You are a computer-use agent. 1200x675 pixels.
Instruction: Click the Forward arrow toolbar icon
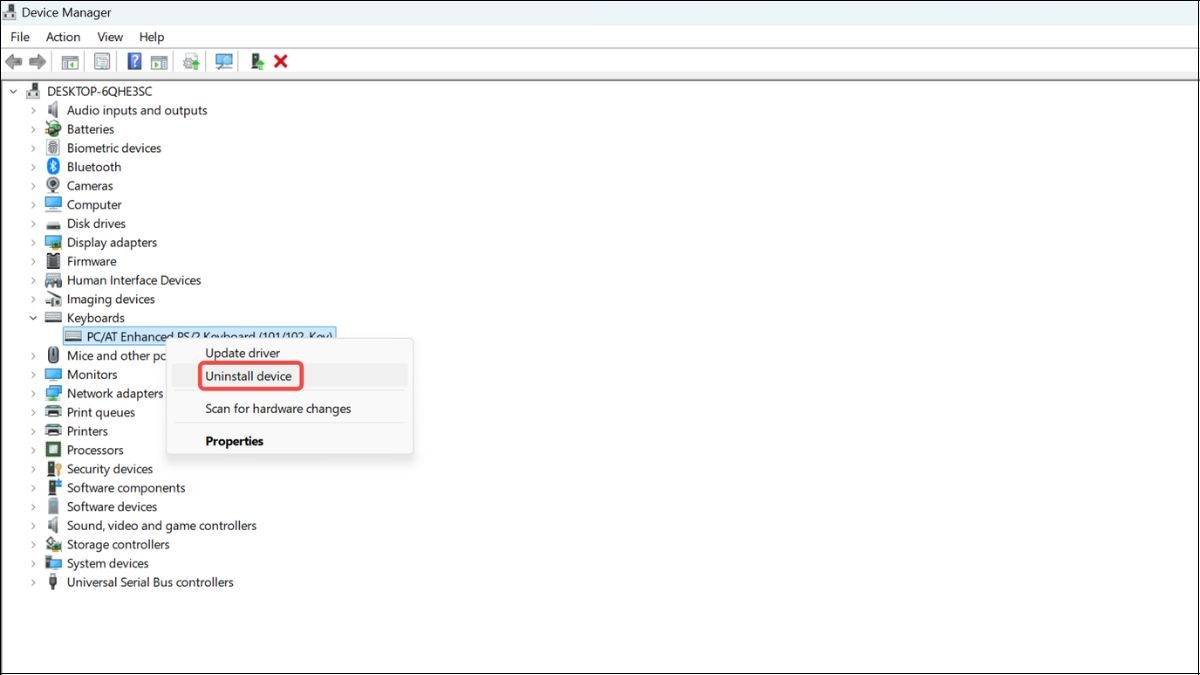(x=38, y=62)
